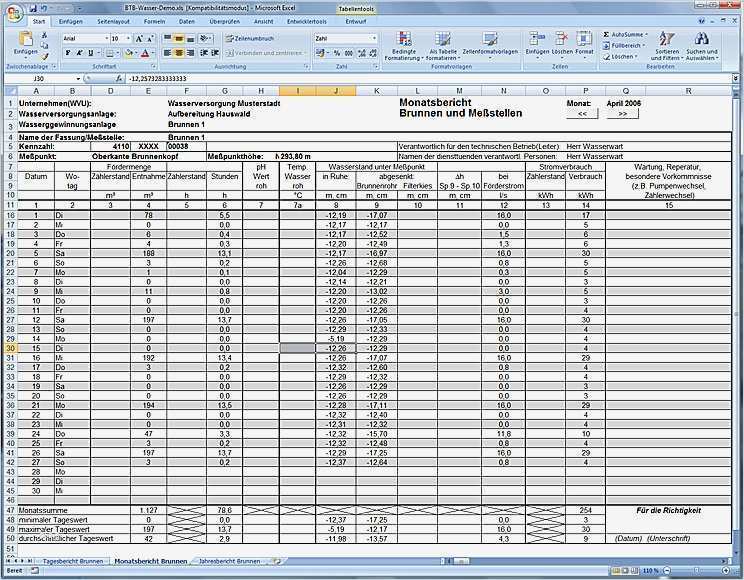The height and width of the screenshot is (580, 744).
Task: Open Sortieren und Filtern menu
Action: point(667,46)
